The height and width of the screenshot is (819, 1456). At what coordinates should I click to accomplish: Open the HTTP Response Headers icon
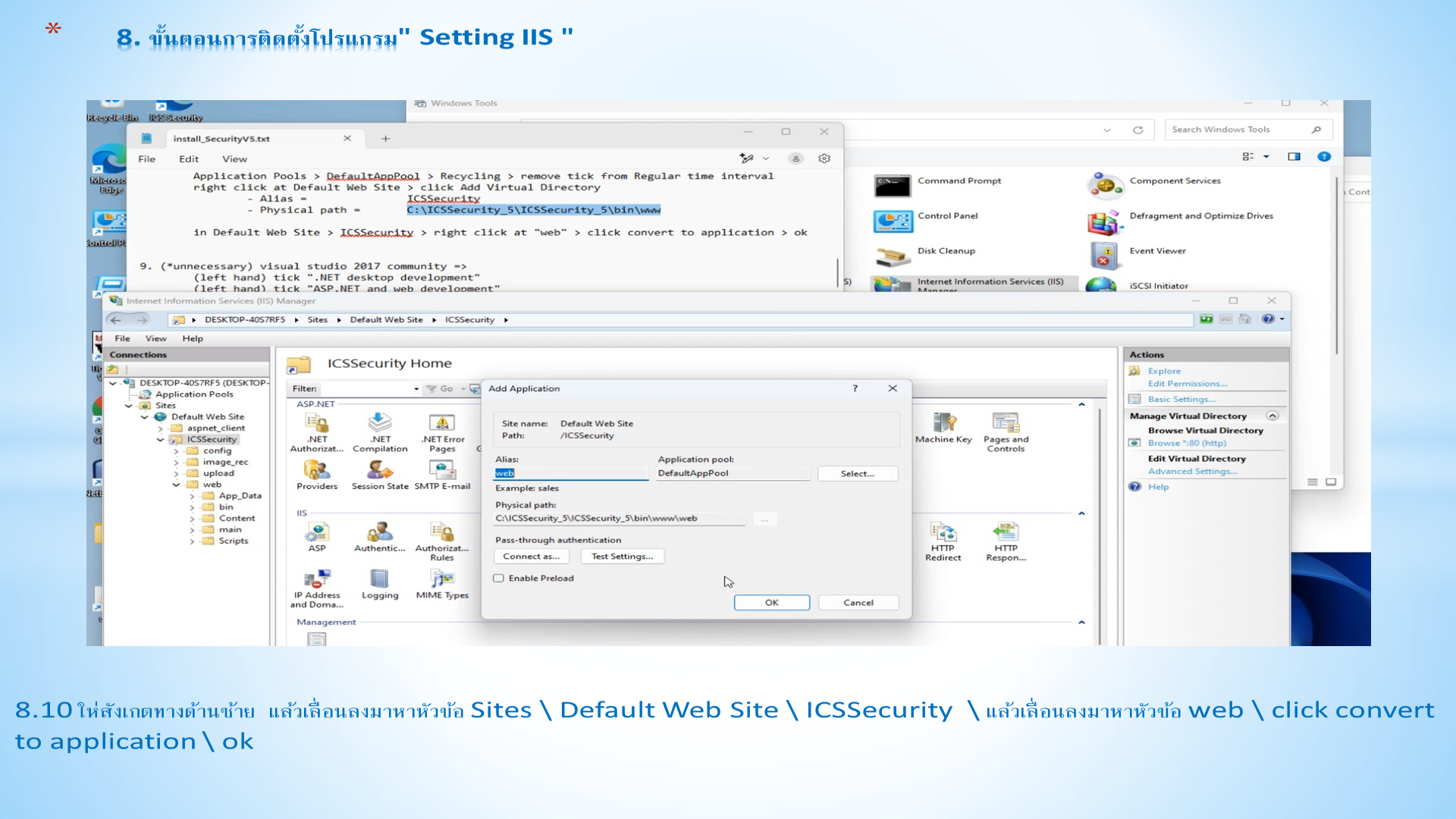pyautogui.click(x=1006, y=541)
